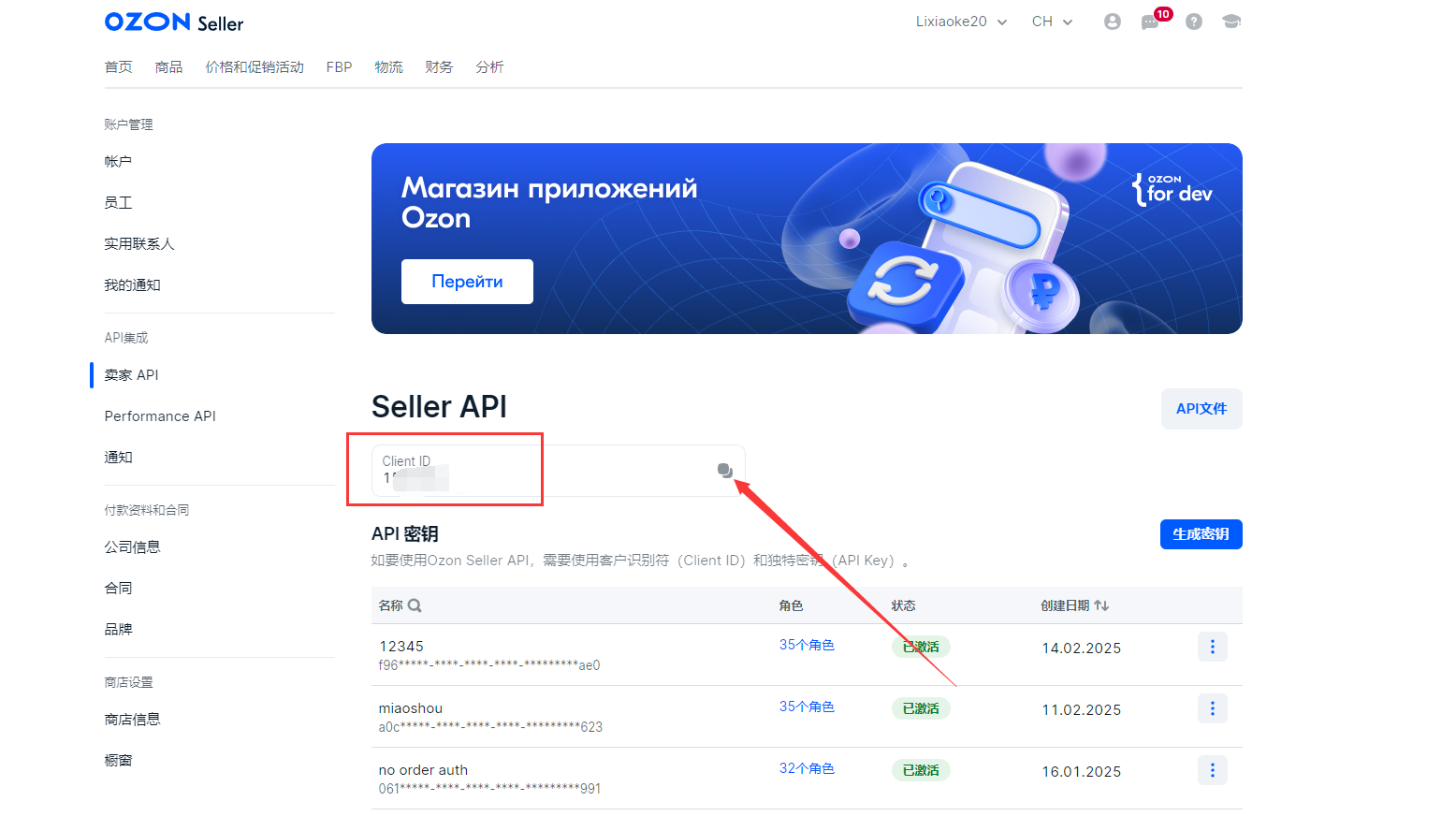The width and height of the screenshot is (1456, 816).
Task: Open the 价格和促销活动 menu
Action: pos(255,67)
